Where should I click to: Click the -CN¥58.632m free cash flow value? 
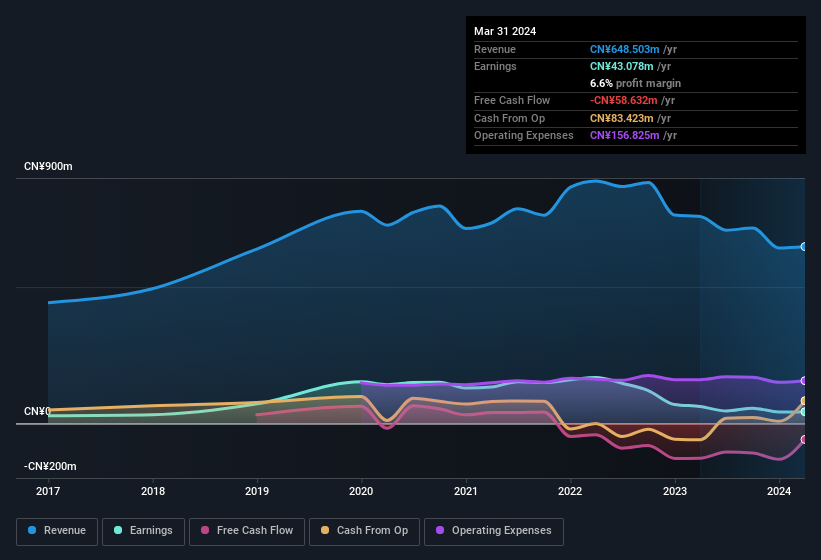pyautogui.click(x=623, y=100)
